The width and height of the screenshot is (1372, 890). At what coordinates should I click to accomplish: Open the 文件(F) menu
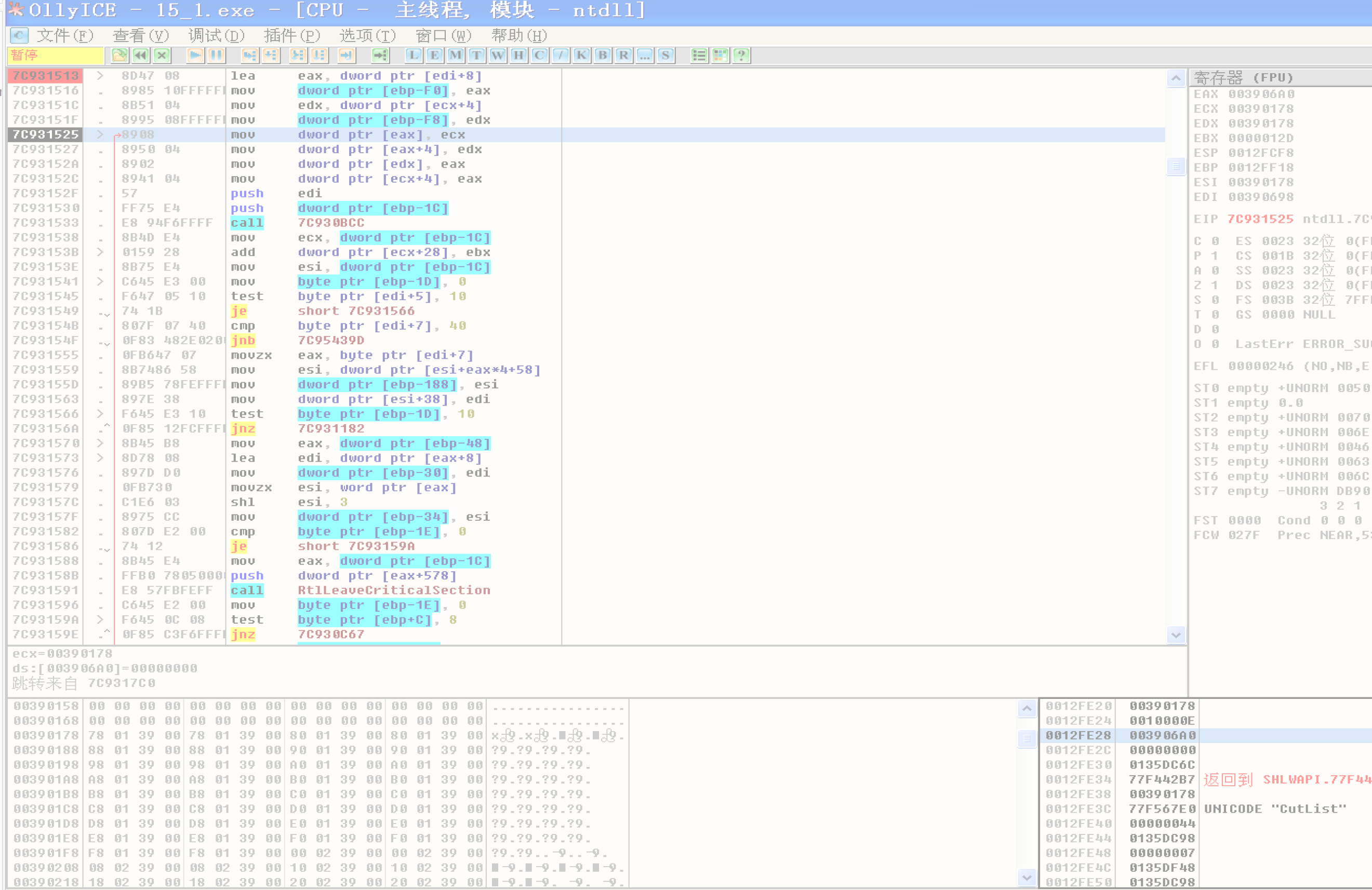tap(64, 36)
